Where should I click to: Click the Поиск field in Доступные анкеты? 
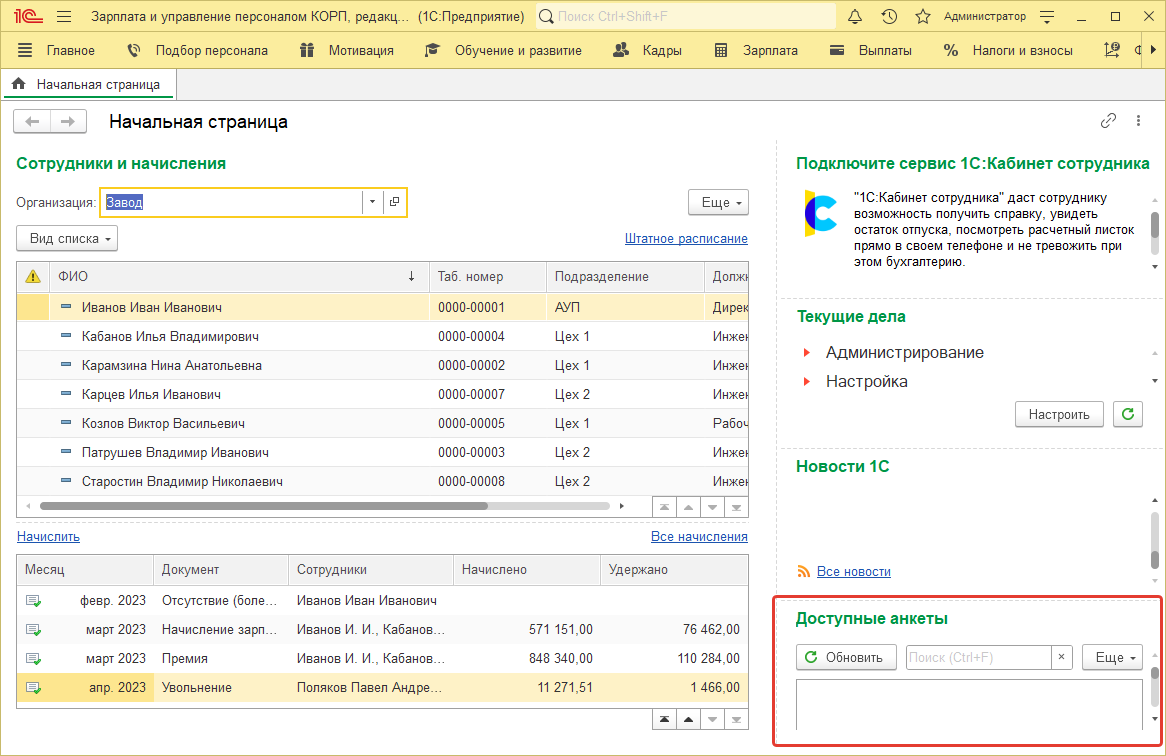pos(979,657)
